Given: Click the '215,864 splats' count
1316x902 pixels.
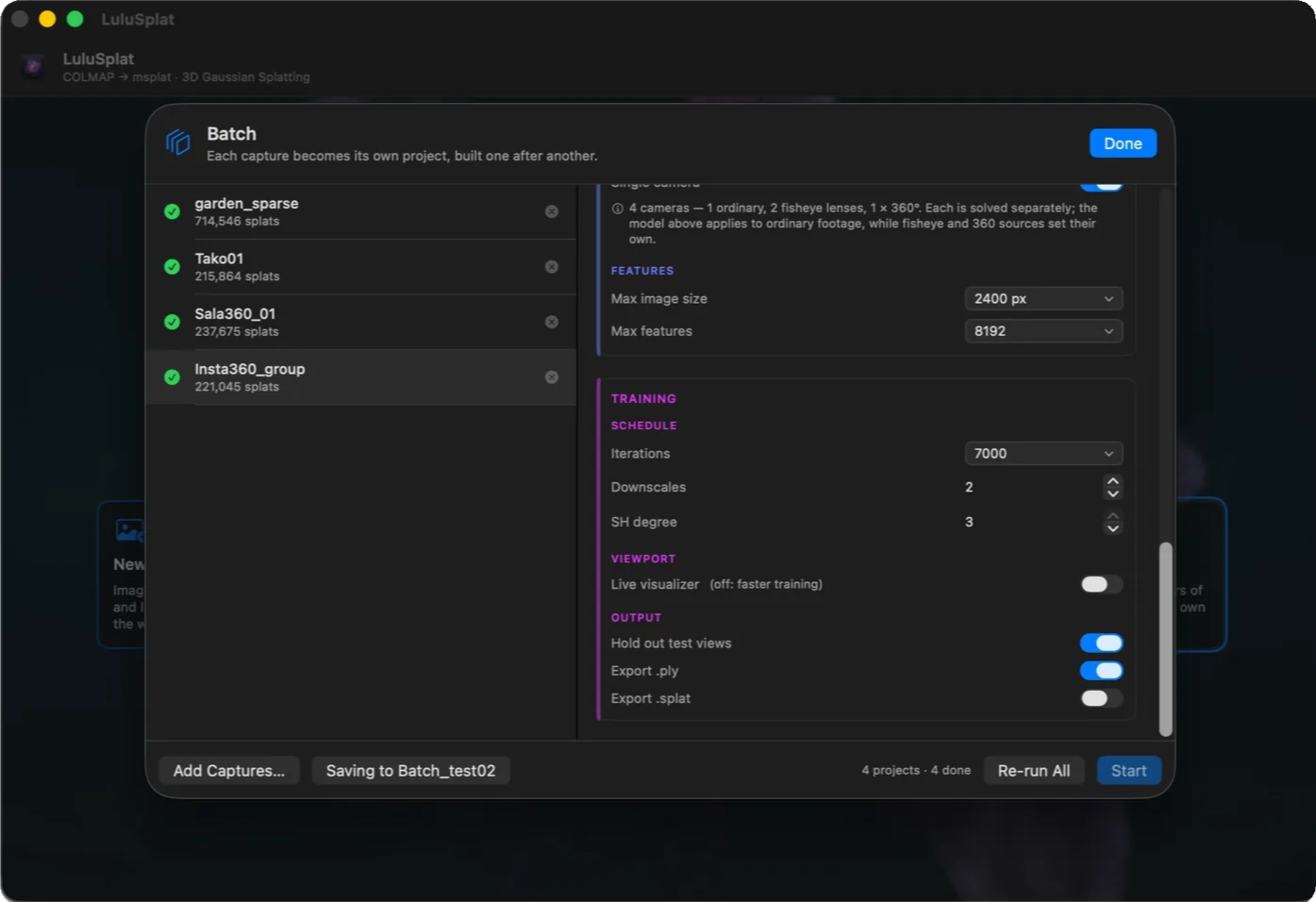Looking at the screenshot, I should 237,276.
